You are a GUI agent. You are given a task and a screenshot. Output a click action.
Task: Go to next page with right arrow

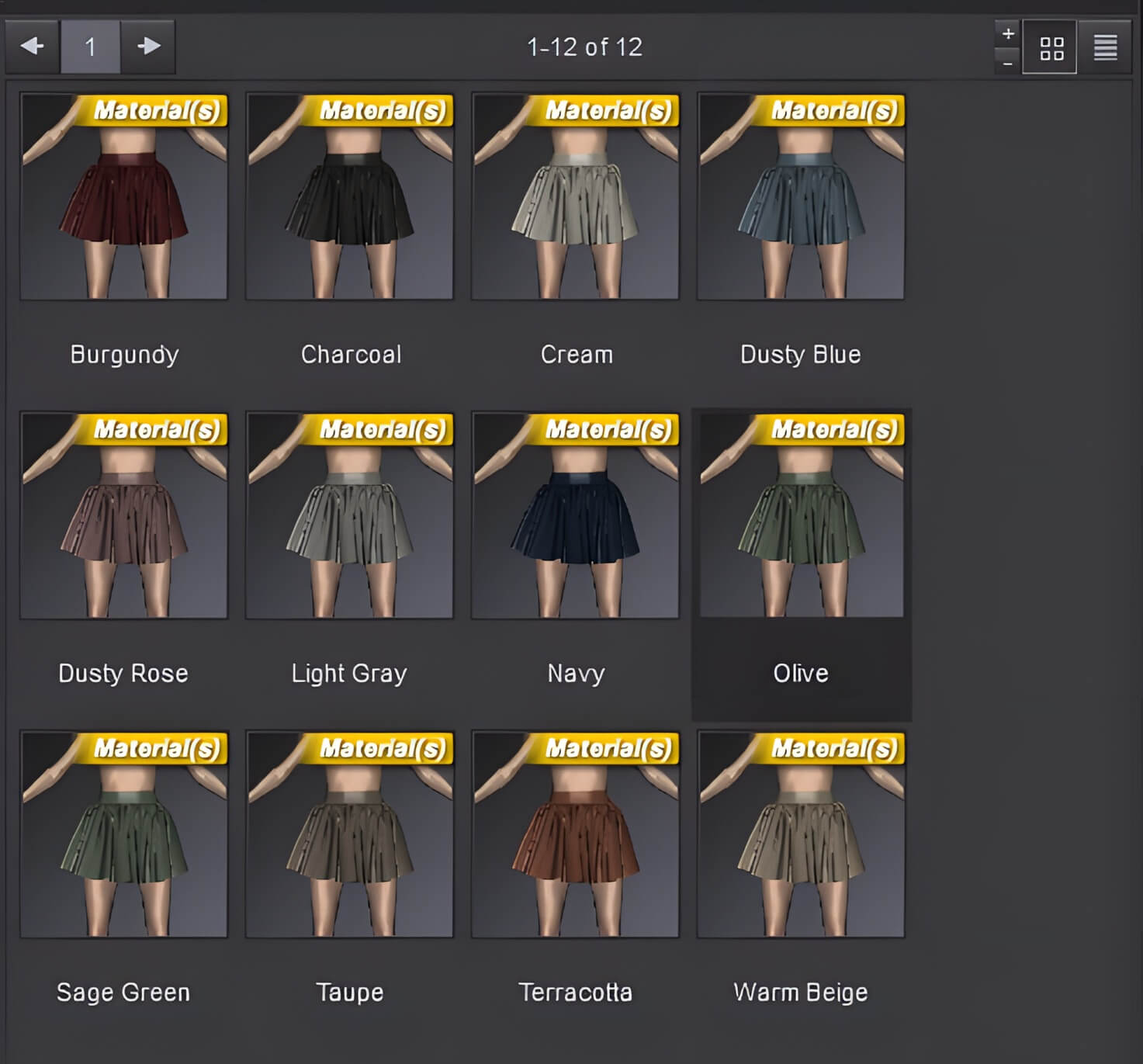[x=148, y=47]
